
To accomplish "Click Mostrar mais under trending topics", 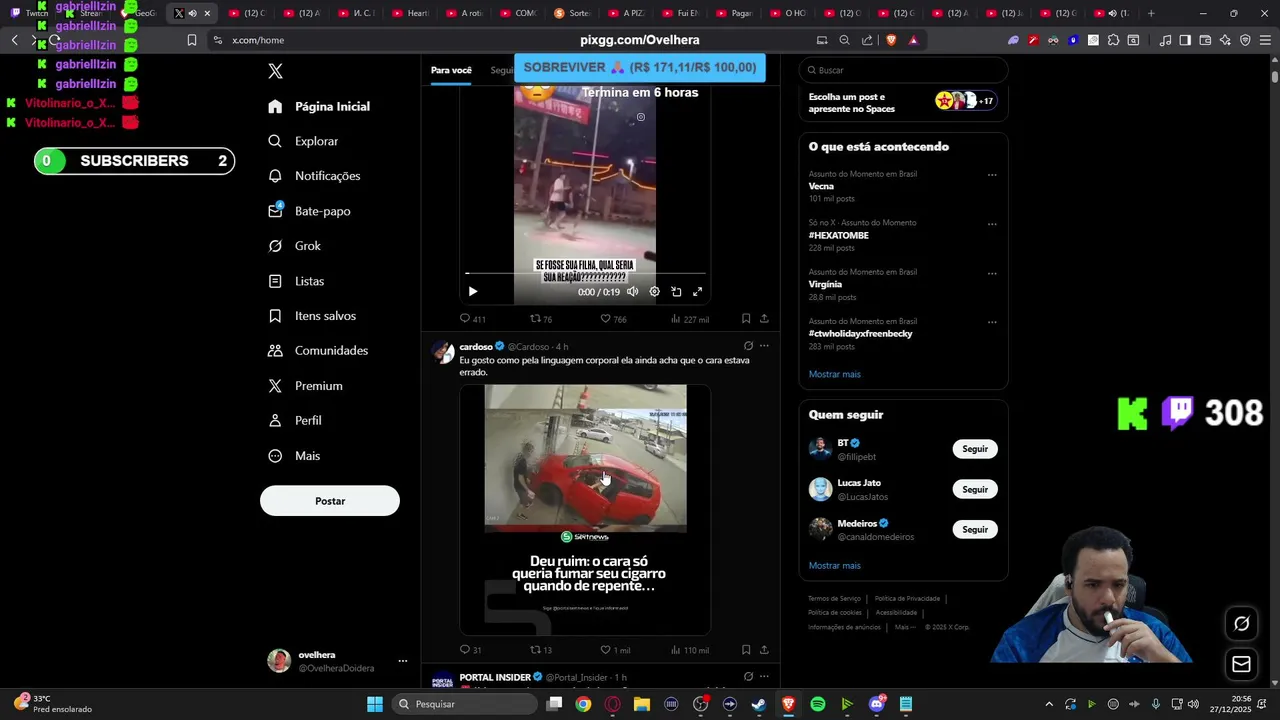I will coord(834,374).
